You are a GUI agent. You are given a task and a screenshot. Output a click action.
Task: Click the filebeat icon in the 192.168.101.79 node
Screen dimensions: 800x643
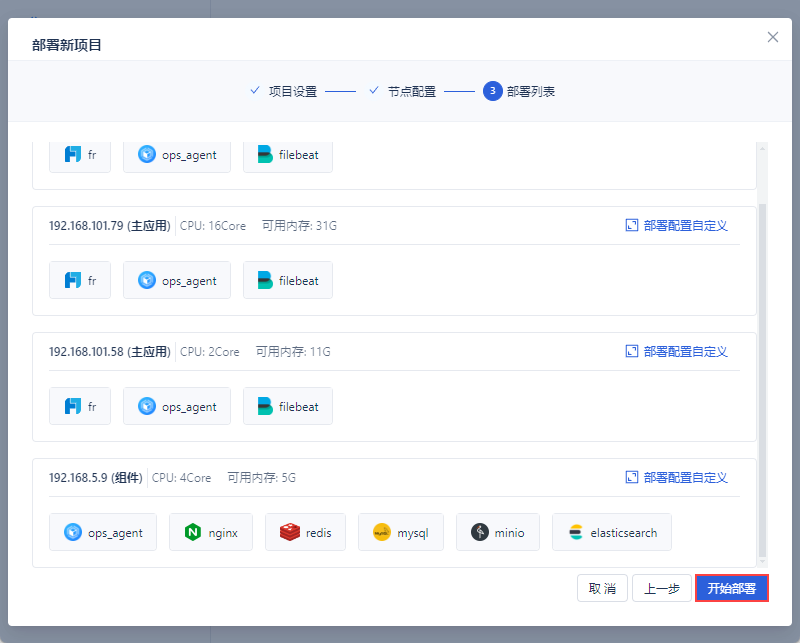coord(265,280)
